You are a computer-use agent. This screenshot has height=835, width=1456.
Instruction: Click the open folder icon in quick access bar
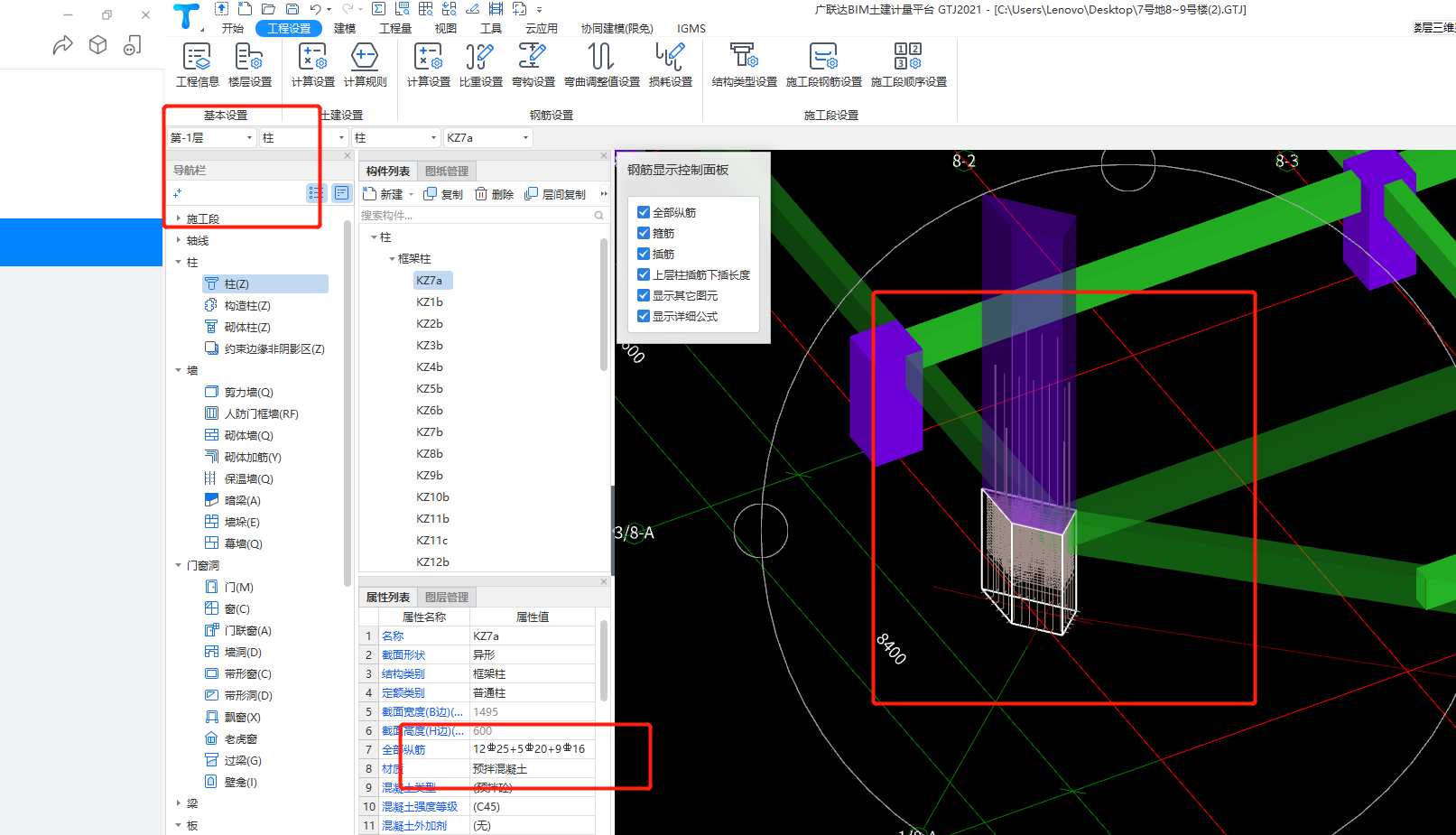[268, 9]
